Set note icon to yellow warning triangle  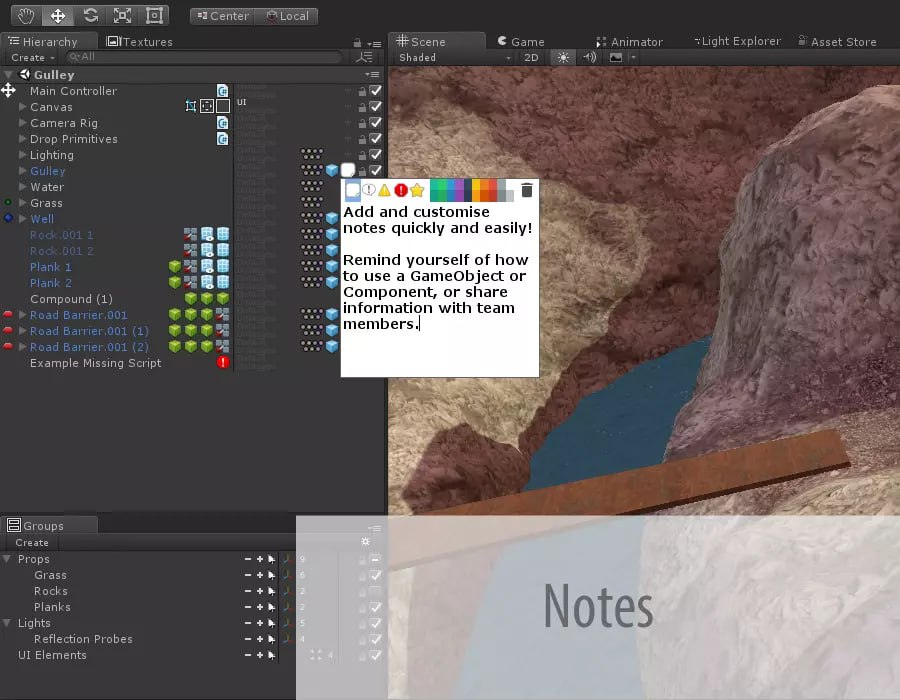pos(384,190)
